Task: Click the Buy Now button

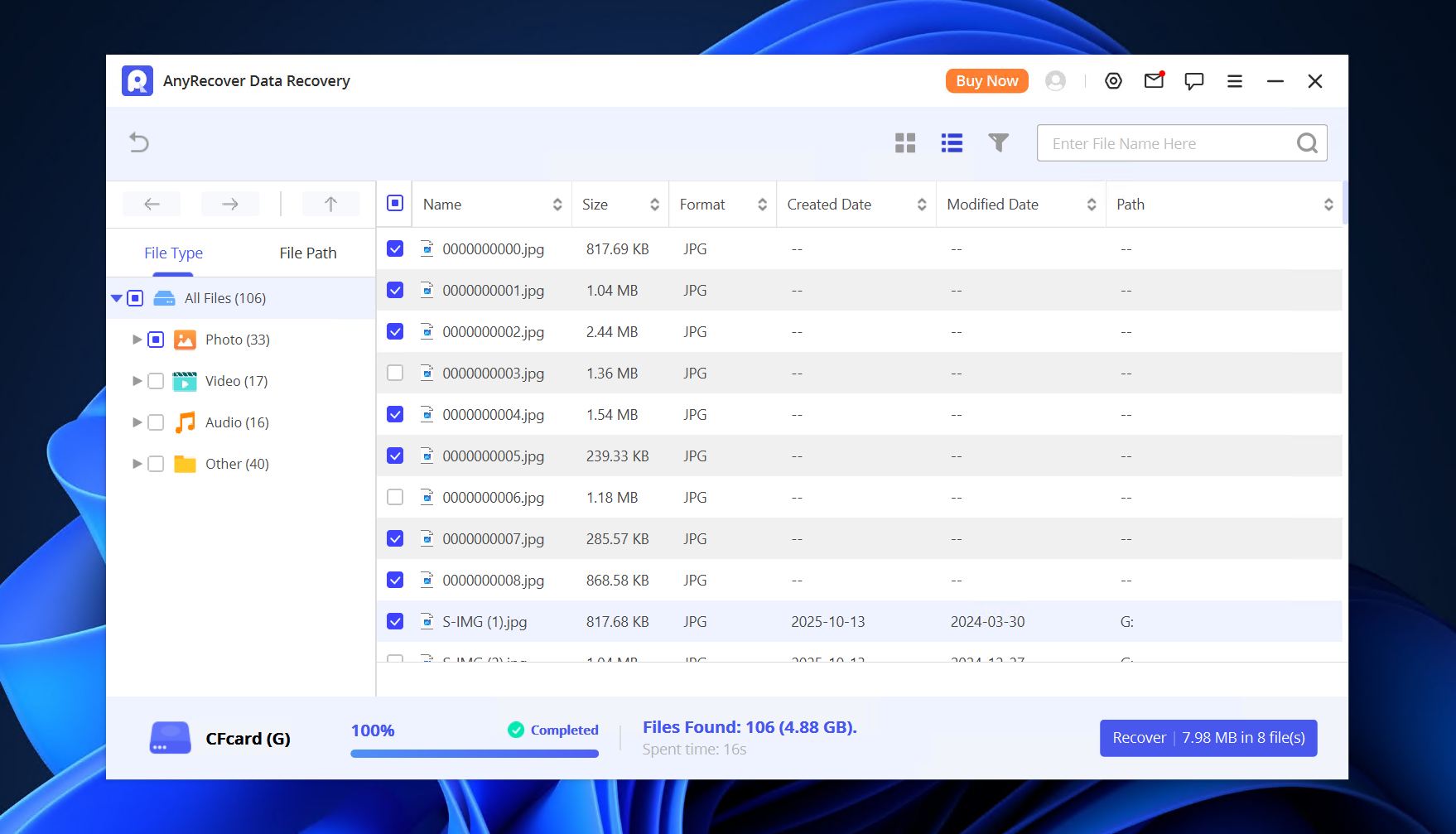Action: click(x=986, y=80)
